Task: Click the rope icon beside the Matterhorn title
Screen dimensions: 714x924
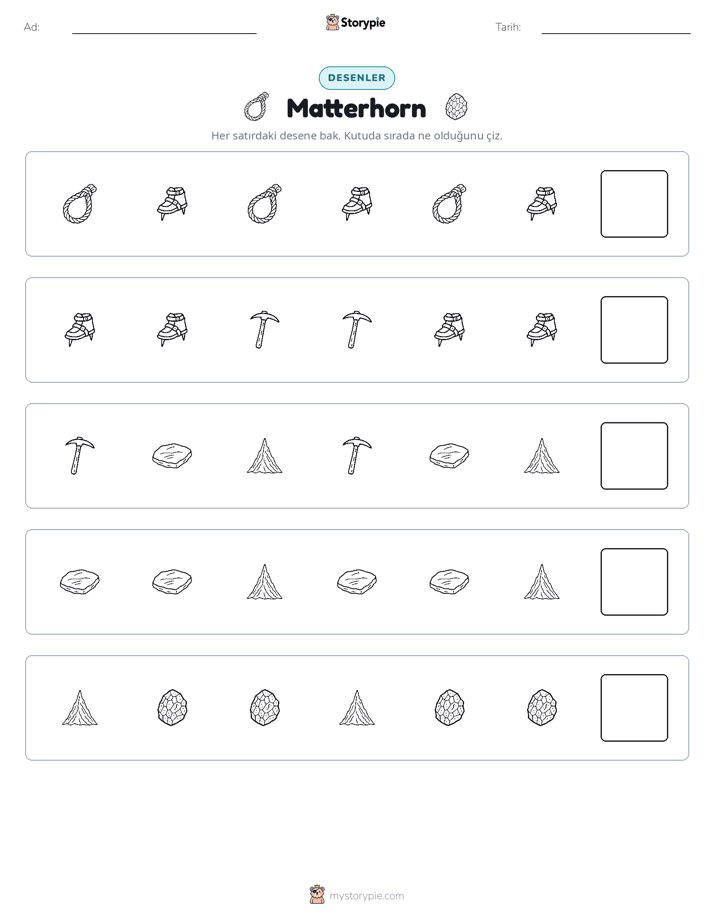Action: (256, 107)
